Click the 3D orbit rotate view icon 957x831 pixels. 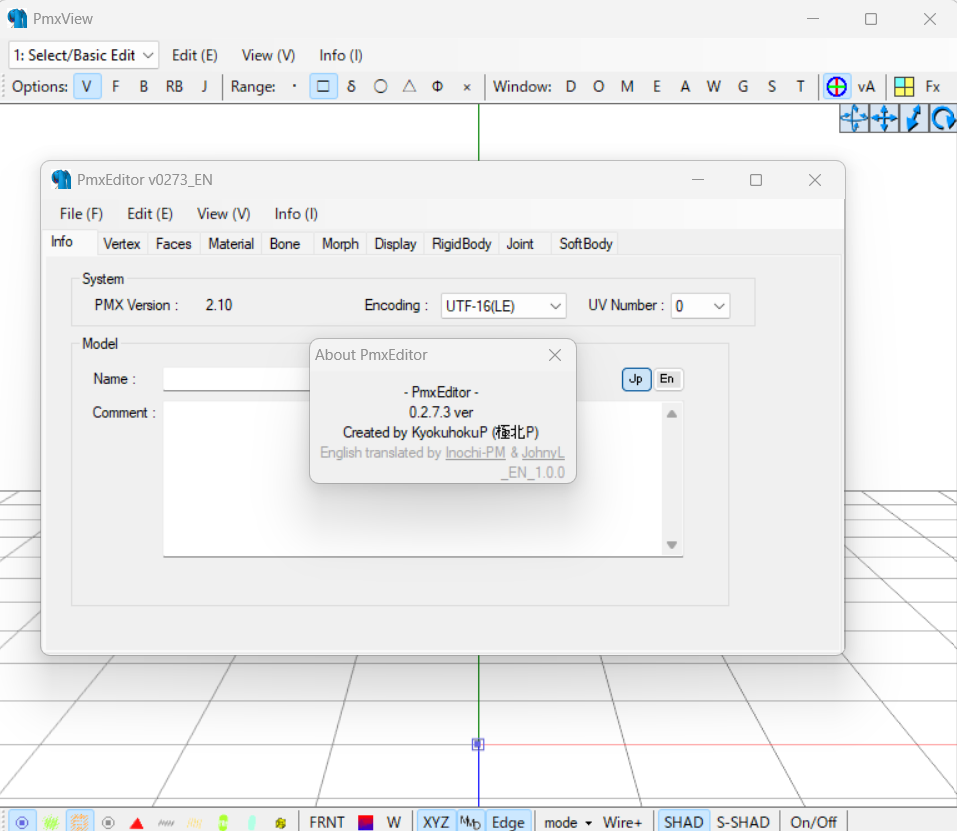853,118
